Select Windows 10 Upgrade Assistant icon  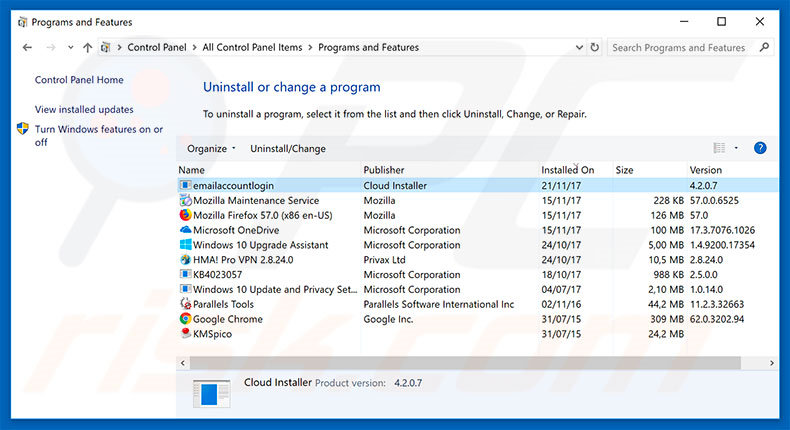coord(185,244)
